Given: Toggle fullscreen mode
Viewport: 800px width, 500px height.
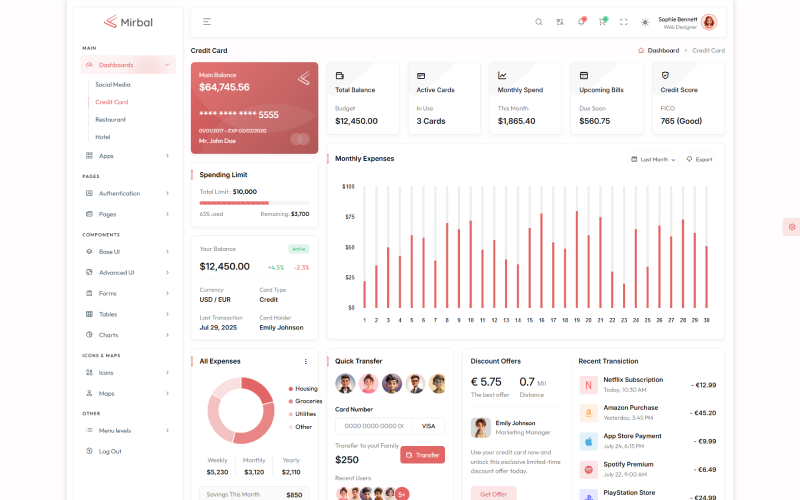Looking at the screenshot, I should click(x=624, y=21).
